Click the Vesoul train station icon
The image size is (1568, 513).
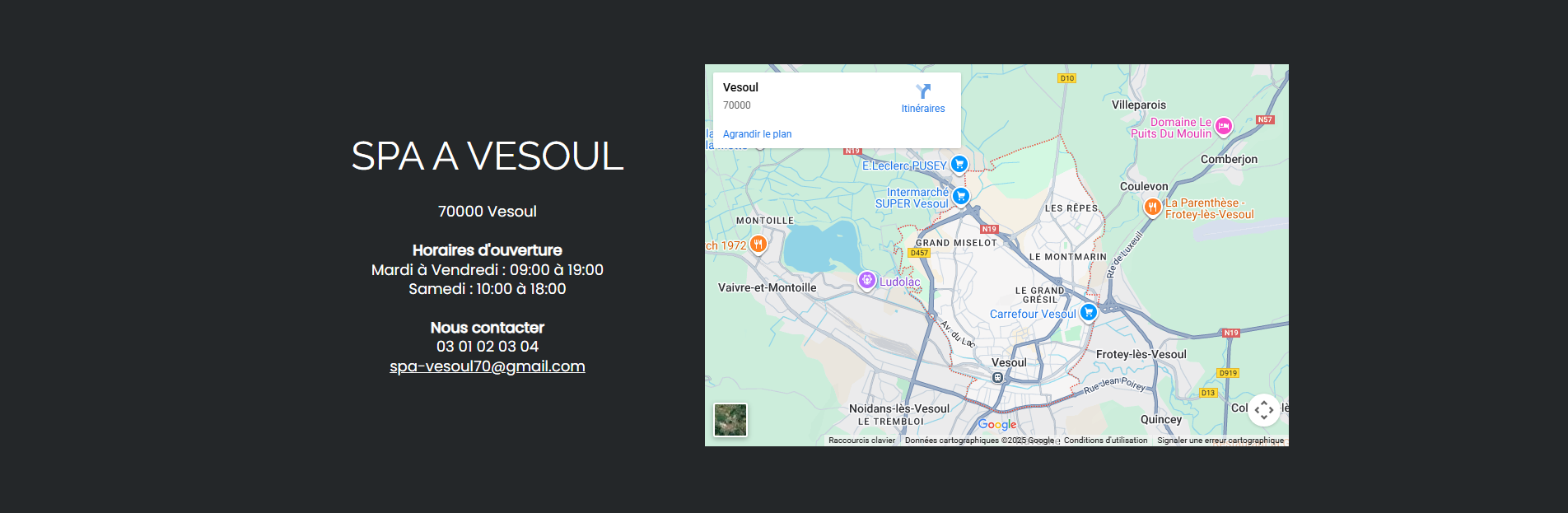(x=997, y=377)
